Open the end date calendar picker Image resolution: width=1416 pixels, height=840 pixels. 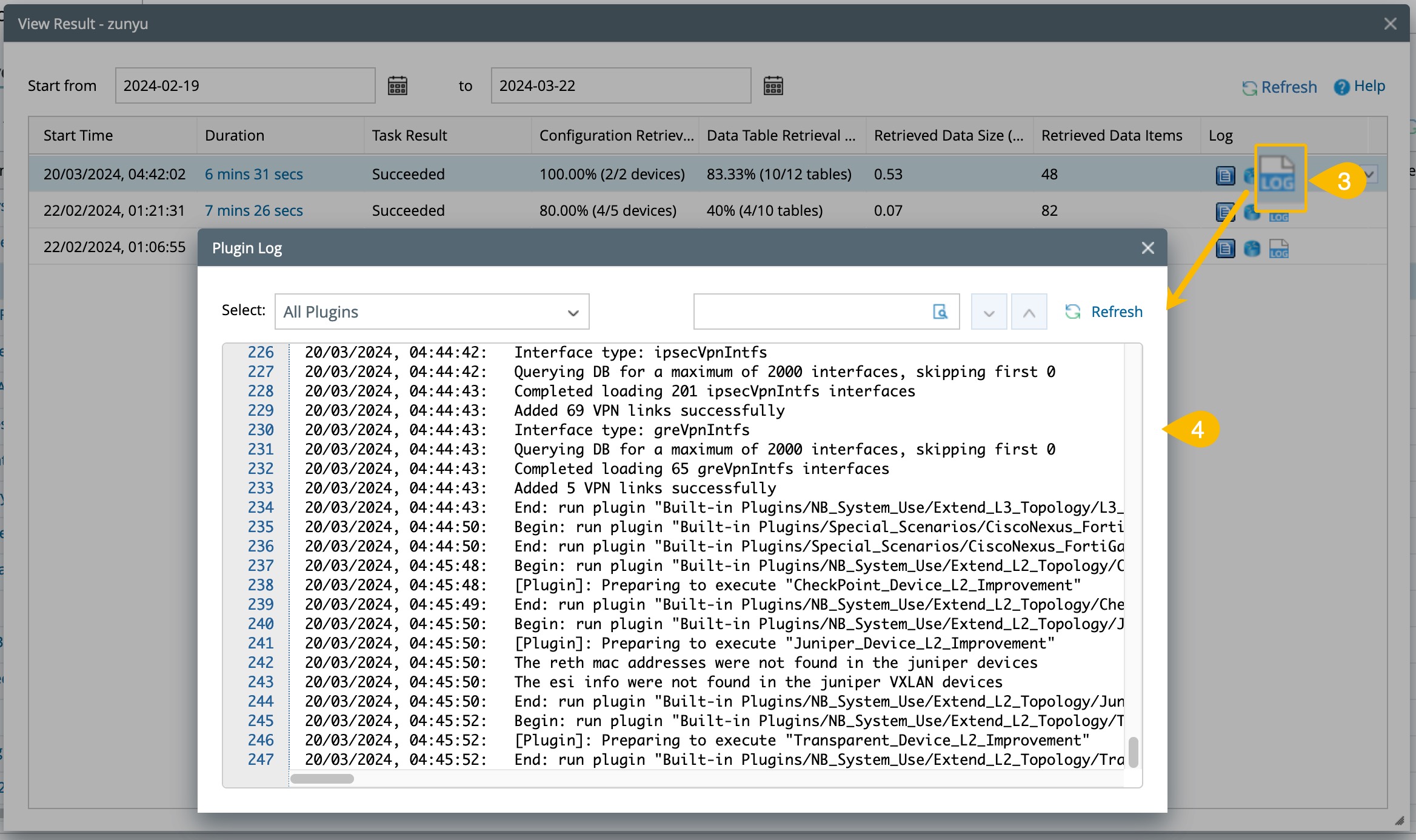(773, 86)
